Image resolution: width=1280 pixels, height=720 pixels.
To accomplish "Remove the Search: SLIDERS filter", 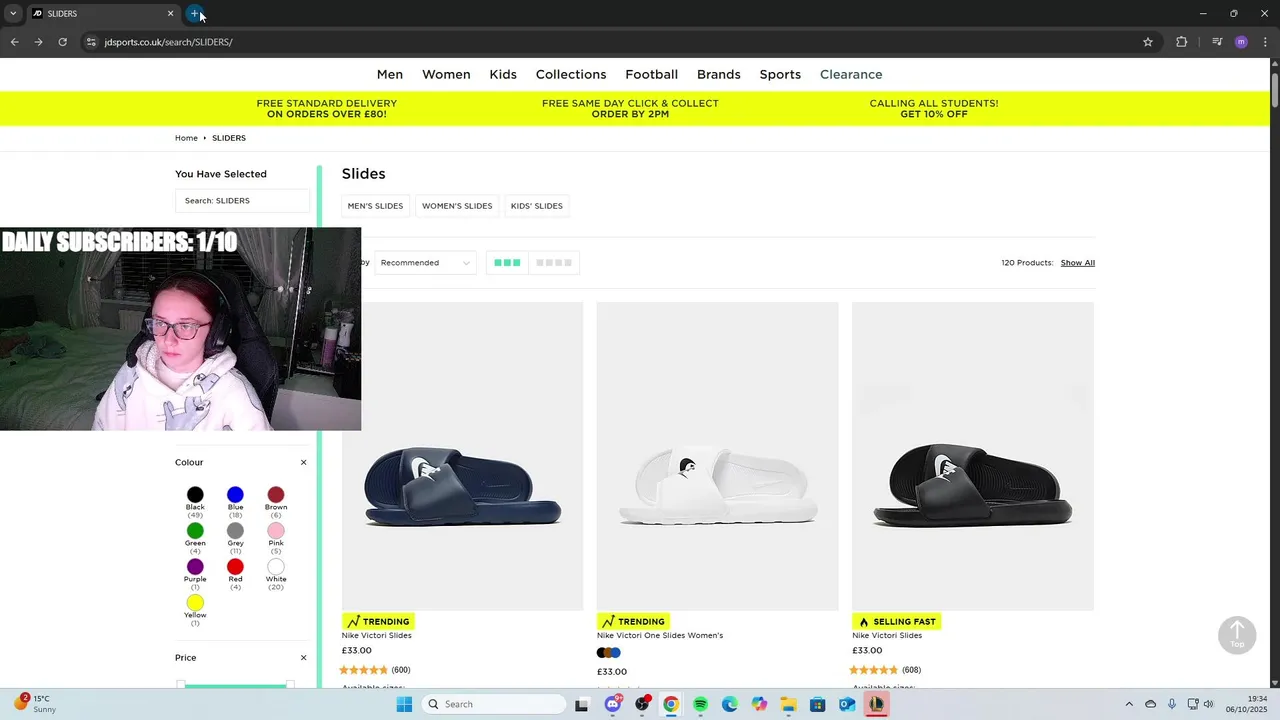I will [x=242, y=201].
